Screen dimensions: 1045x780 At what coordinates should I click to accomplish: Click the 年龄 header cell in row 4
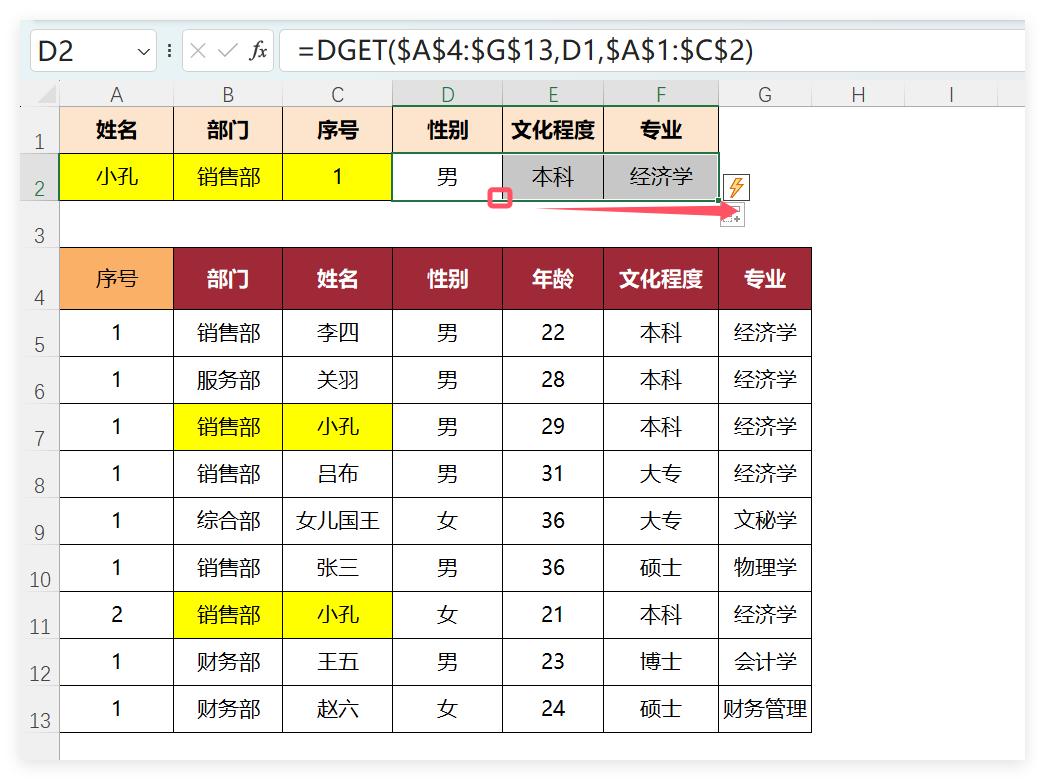tap(552, 279)
